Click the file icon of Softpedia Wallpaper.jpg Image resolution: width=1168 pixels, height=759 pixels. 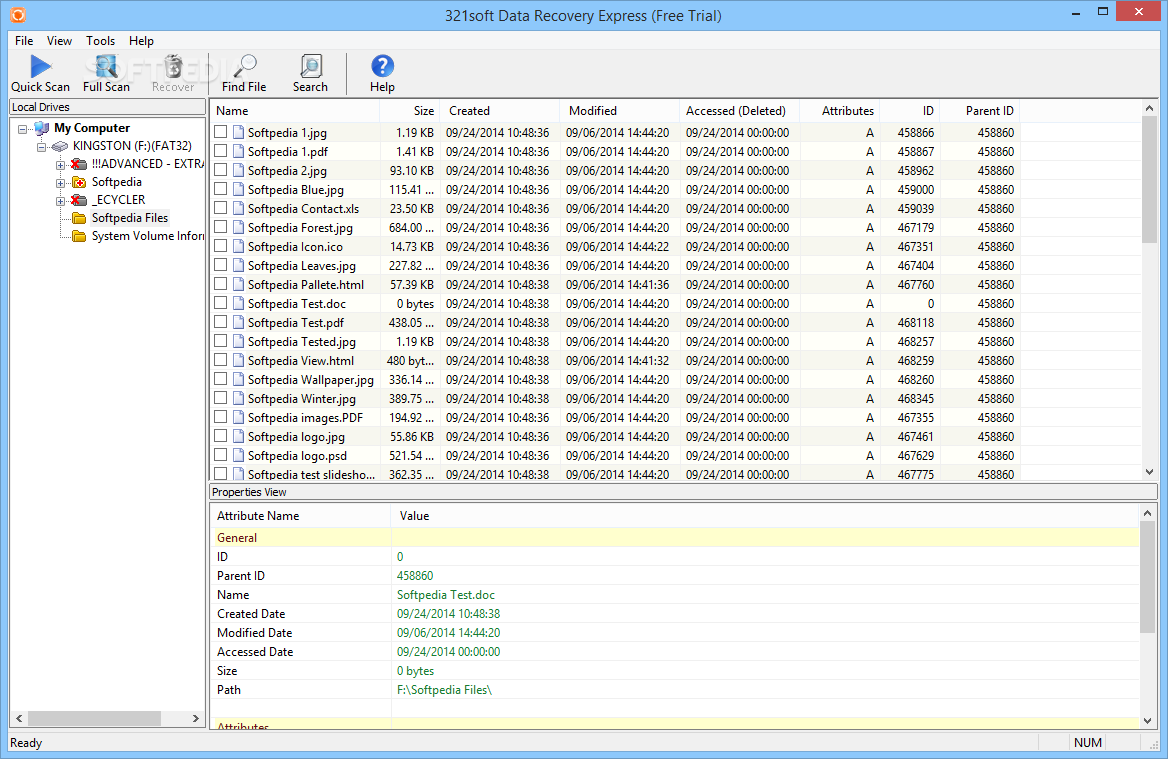pyautogui.click(x=238, y=380)
